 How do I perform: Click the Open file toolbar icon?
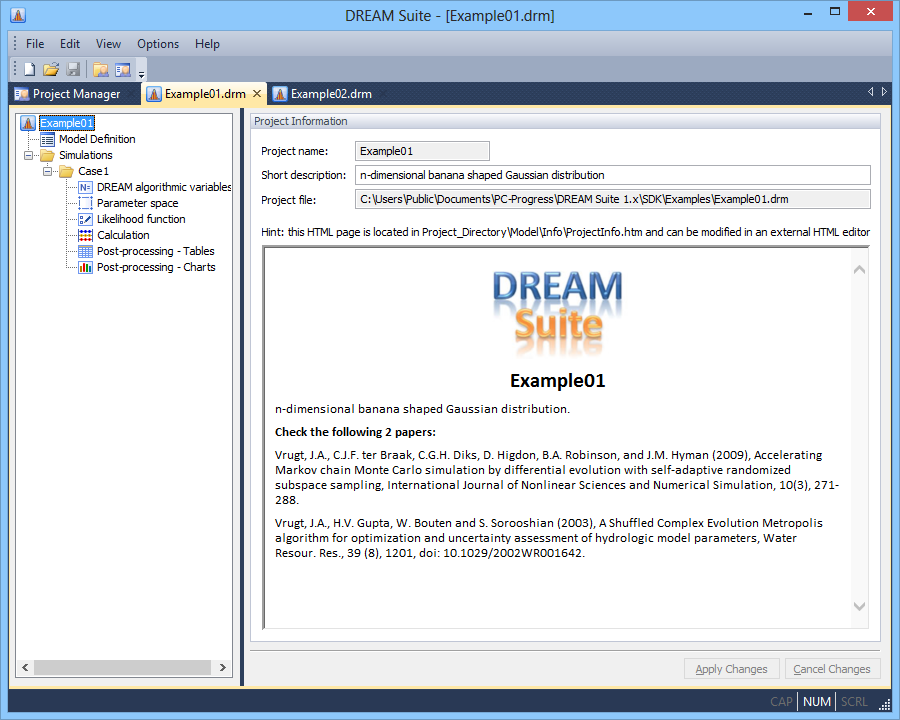pyautogui.click(x=51, y=69)
